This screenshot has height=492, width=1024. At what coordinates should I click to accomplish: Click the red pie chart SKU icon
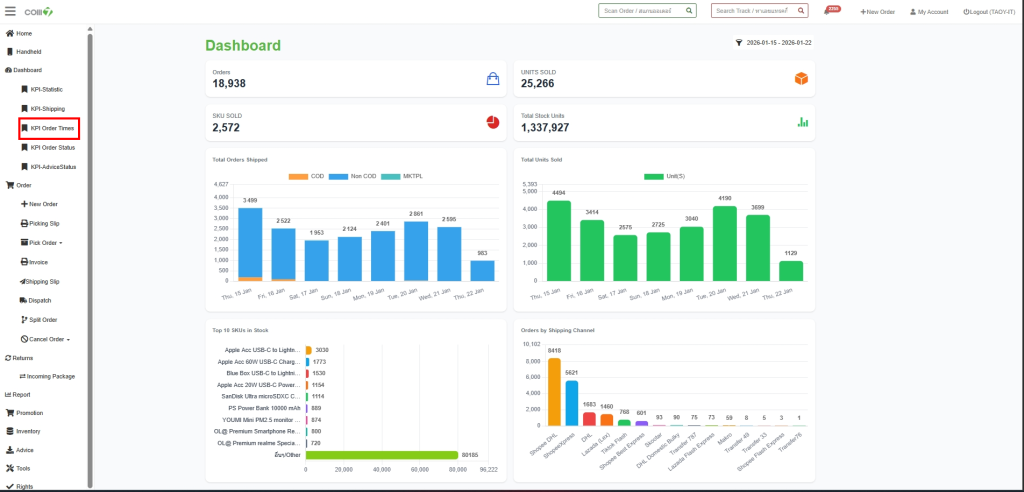point(492,122)
